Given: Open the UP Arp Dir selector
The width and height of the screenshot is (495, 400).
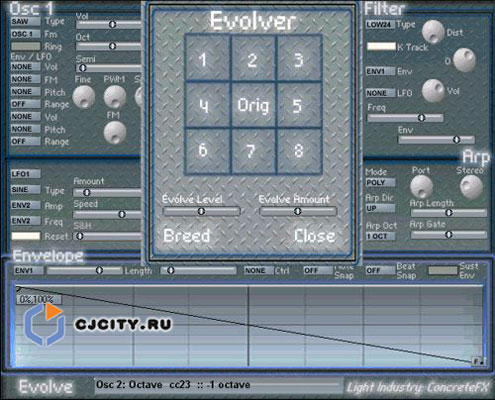Looking at the screenshot, I should (380, 208).
